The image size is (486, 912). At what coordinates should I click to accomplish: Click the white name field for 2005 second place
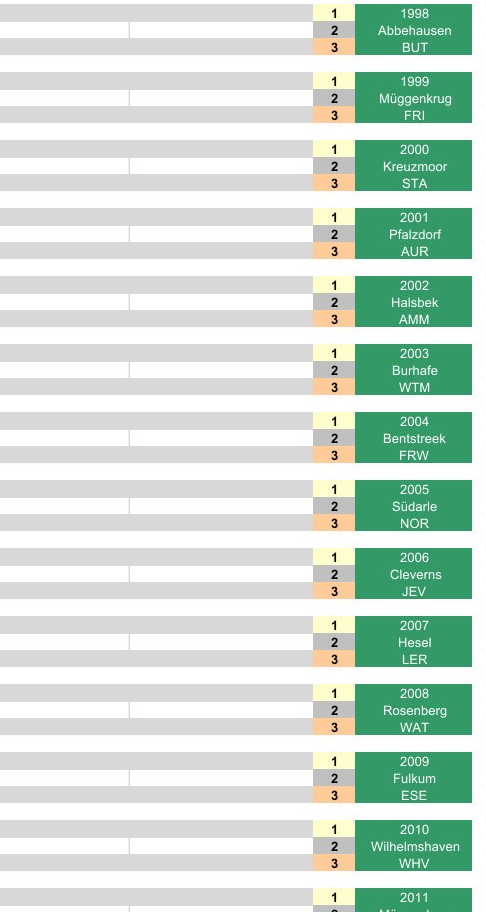pos(221,506)
